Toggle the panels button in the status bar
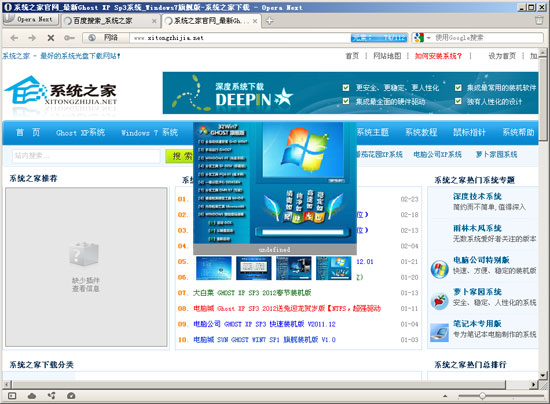 [12, 396]
